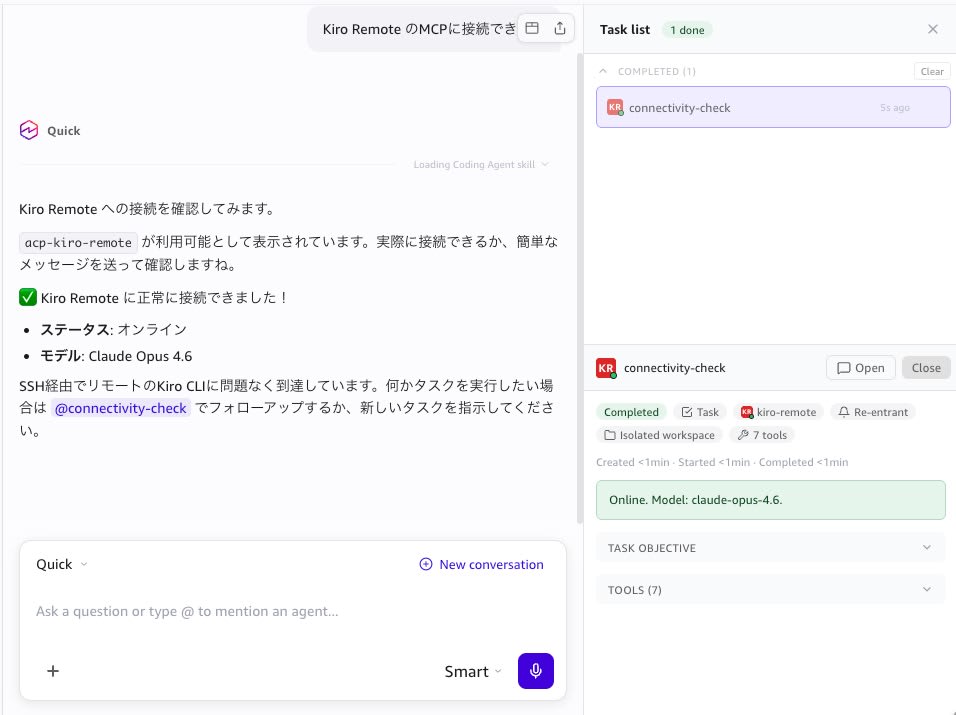Click the chat vertical scrollbar

pyautogui.click(x=579, y=286)
